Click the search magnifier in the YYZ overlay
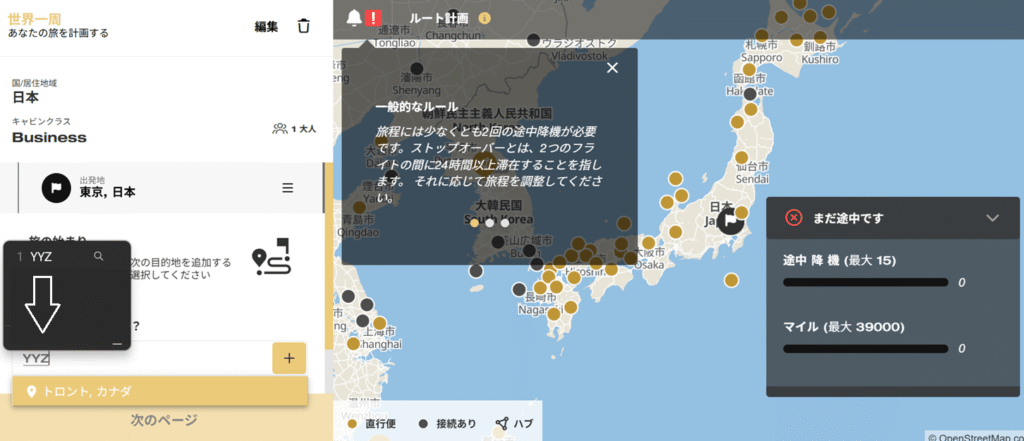 coord(98,257)
